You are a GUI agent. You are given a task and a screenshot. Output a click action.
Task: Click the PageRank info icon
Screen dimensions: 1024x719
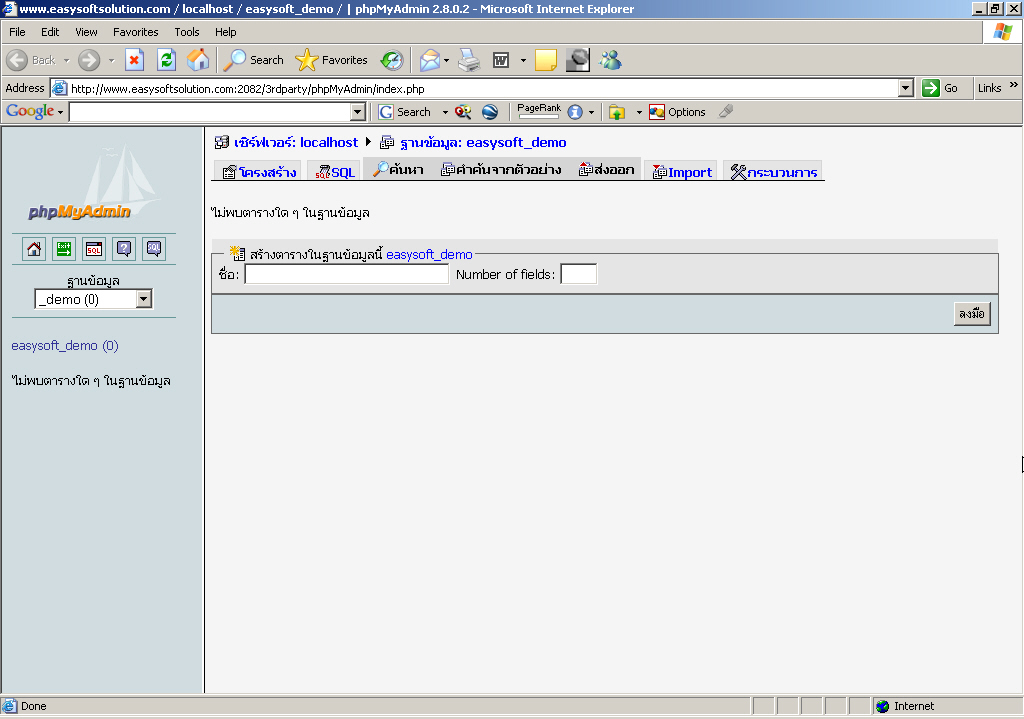575,112
